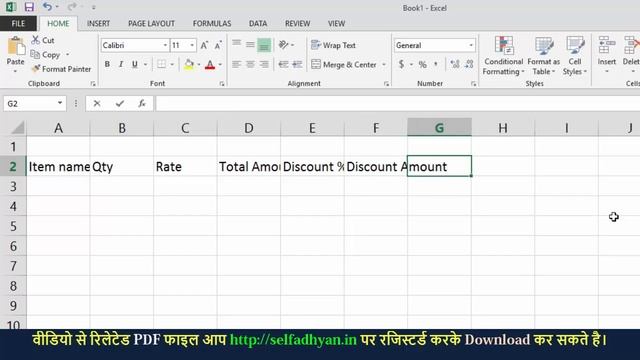Click Increase Indent icon
Screen dimensions: 640x360
297,64
